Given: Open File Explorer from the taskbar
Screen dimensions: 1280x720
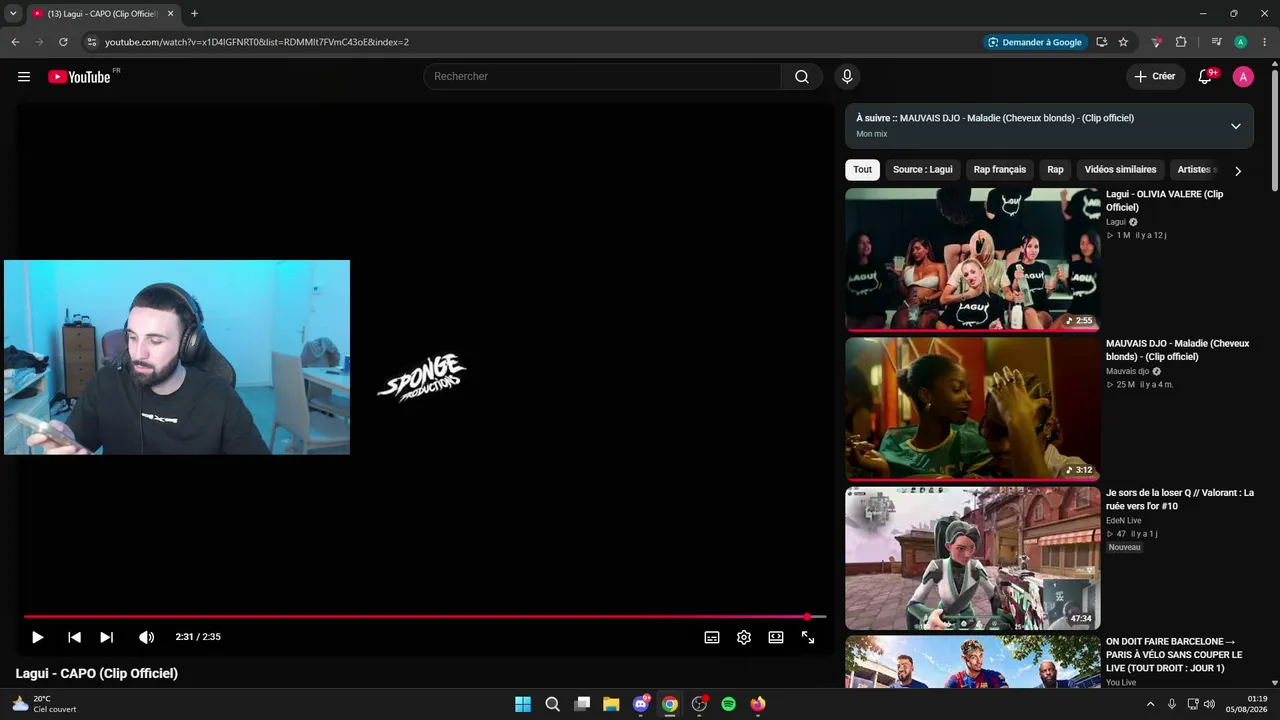Looking at the screenshot, I should tap(611, 704).
